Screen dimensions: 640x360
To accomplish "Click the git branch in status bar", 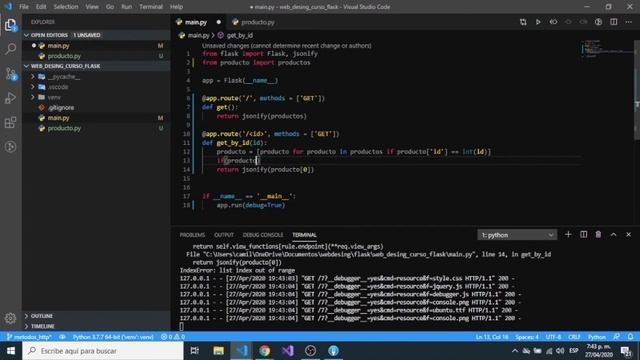I will 29,337.
